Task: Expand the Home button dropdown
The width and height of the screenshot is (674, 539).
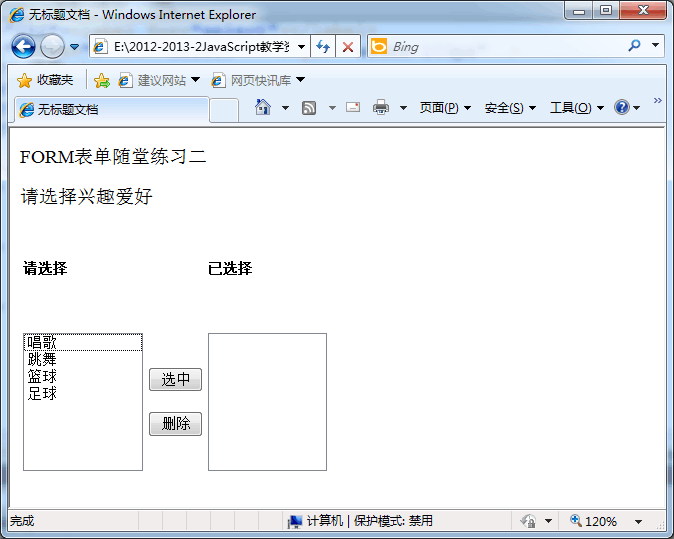Action: [x=285, y=108]
